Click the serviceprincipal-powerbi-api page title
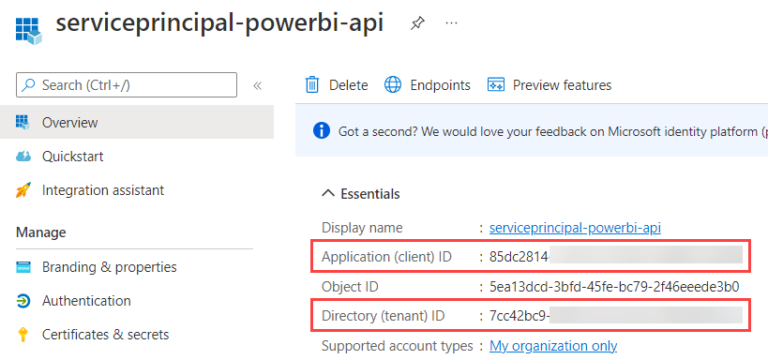This screenshot has width=768, height=360. 219,24
